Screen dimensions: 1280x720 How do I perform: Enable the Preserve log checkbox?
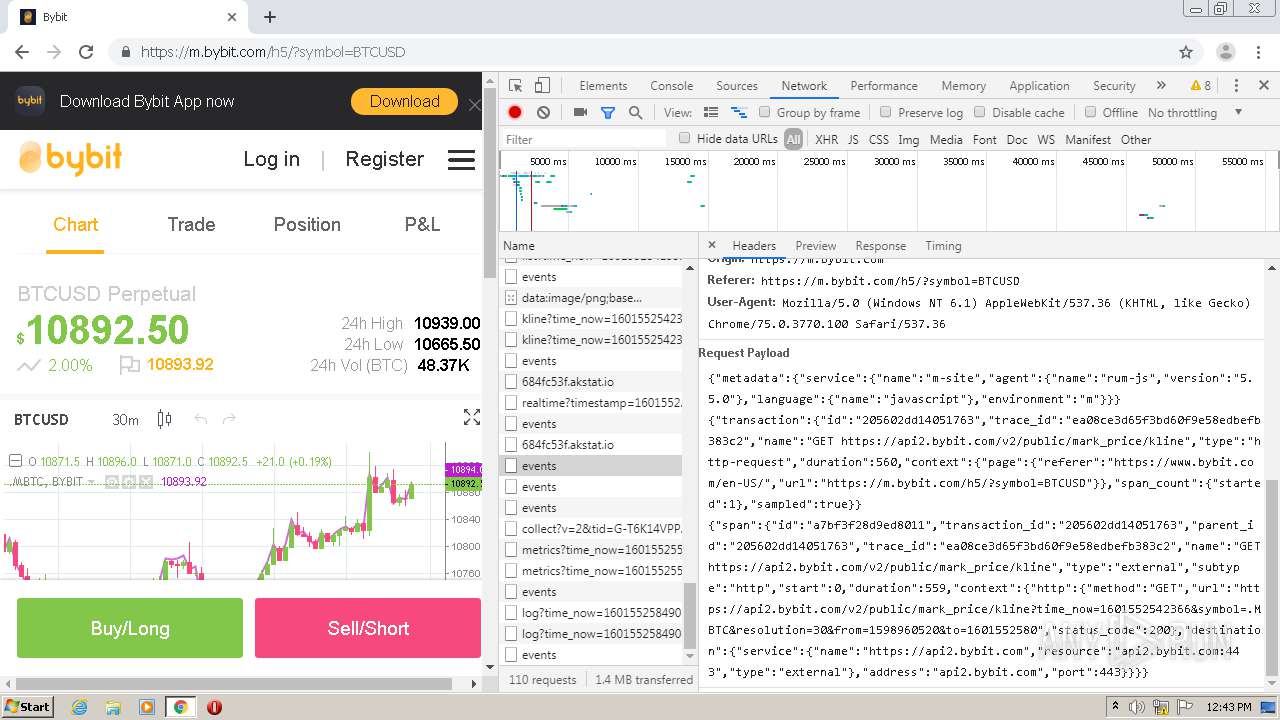point(886,113)
